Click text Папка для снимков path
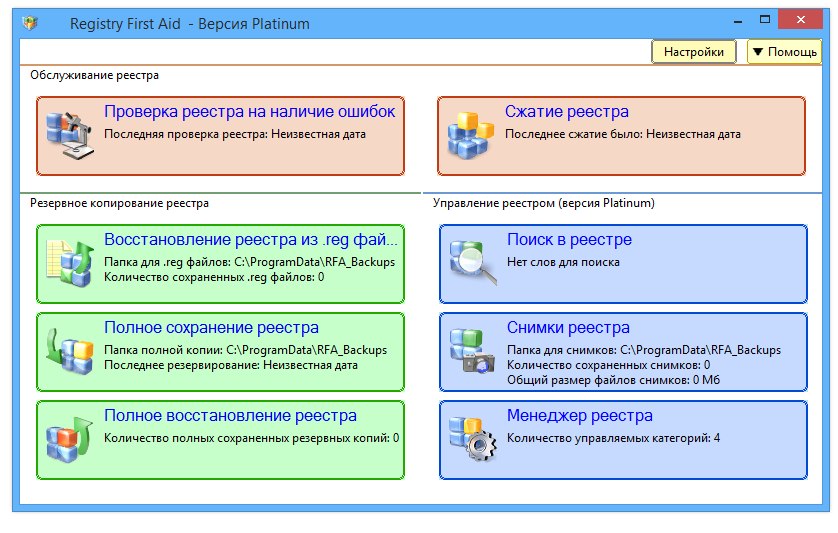 643,350
